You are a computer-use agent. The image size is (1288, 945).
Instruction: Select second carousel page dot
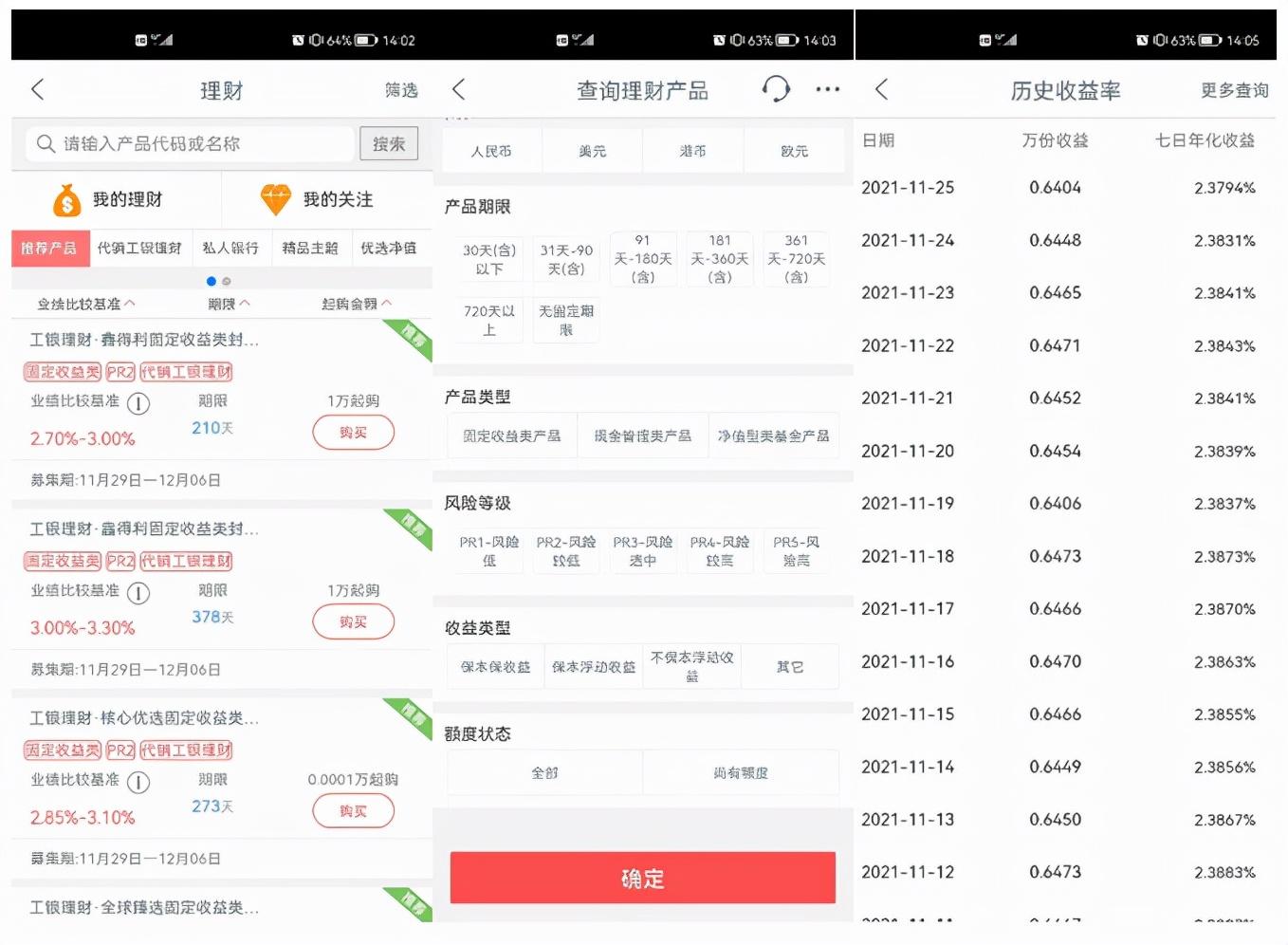[x=227, y=281]
